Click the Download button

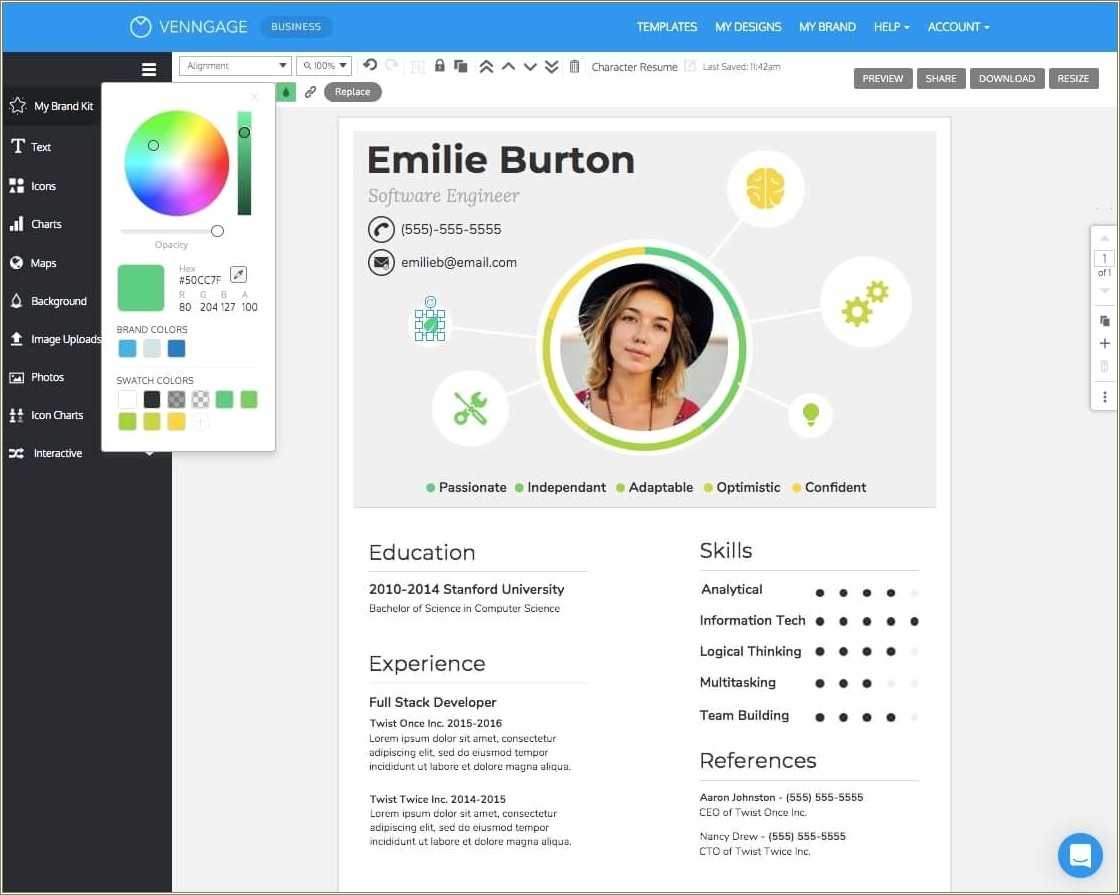[x=1007, y=79]
